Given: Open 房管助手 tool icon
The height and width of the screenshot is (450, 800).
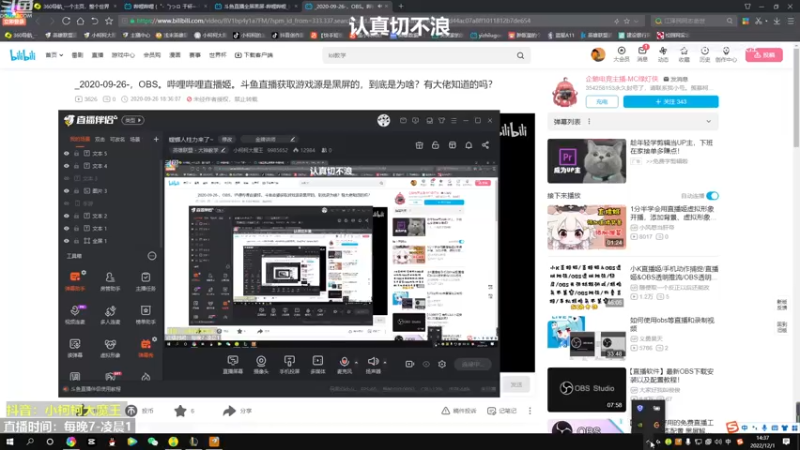Looking at the screenshot, I should 110,281.
